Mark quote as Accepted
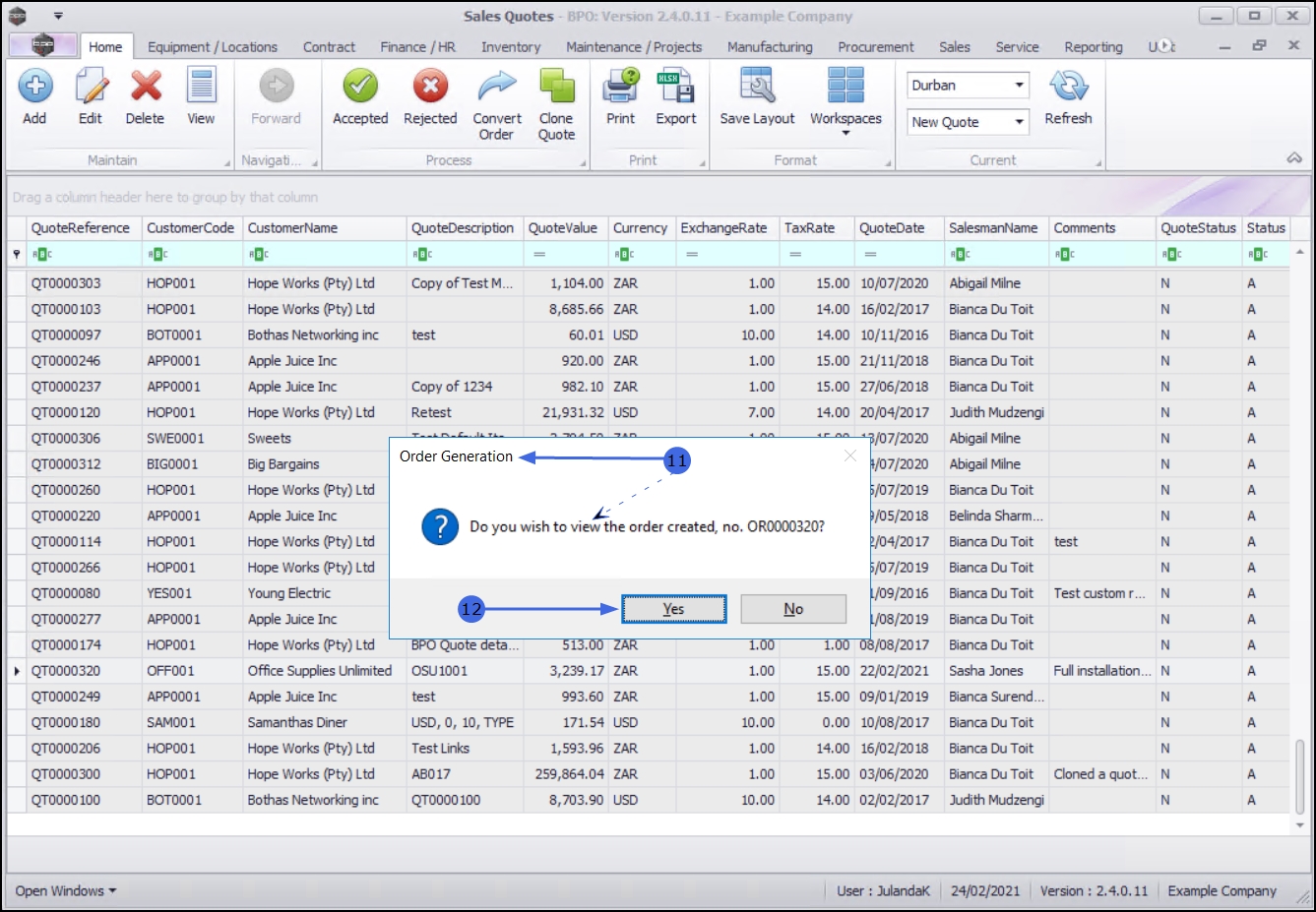1316x912 pixels. (360, 88)
